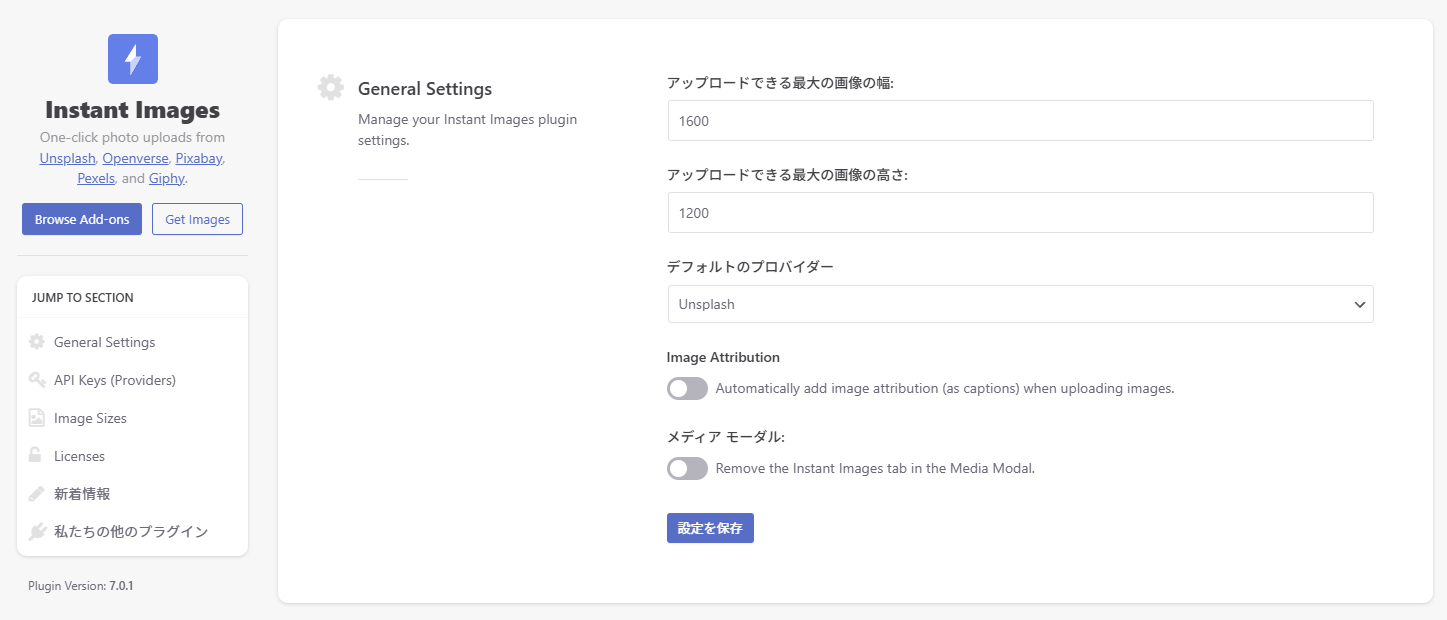Enable the Image Attribution toggle
This screenshot has height=620, width=1447.
coord(687,388)
